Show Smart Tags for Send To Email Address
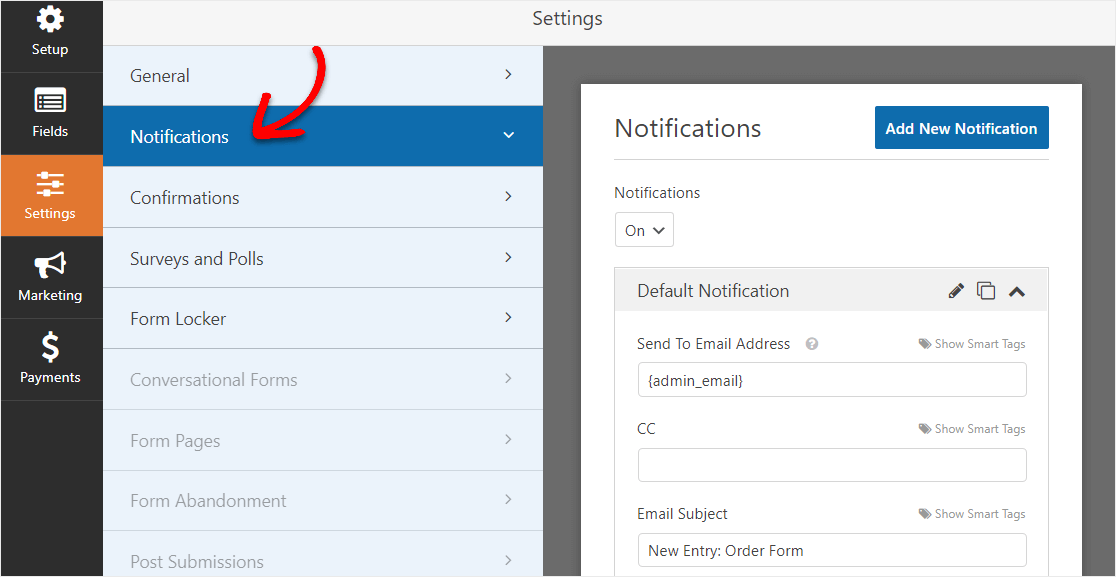The width and height of the screenshot is (1116, 577). (x=972, y=344)
